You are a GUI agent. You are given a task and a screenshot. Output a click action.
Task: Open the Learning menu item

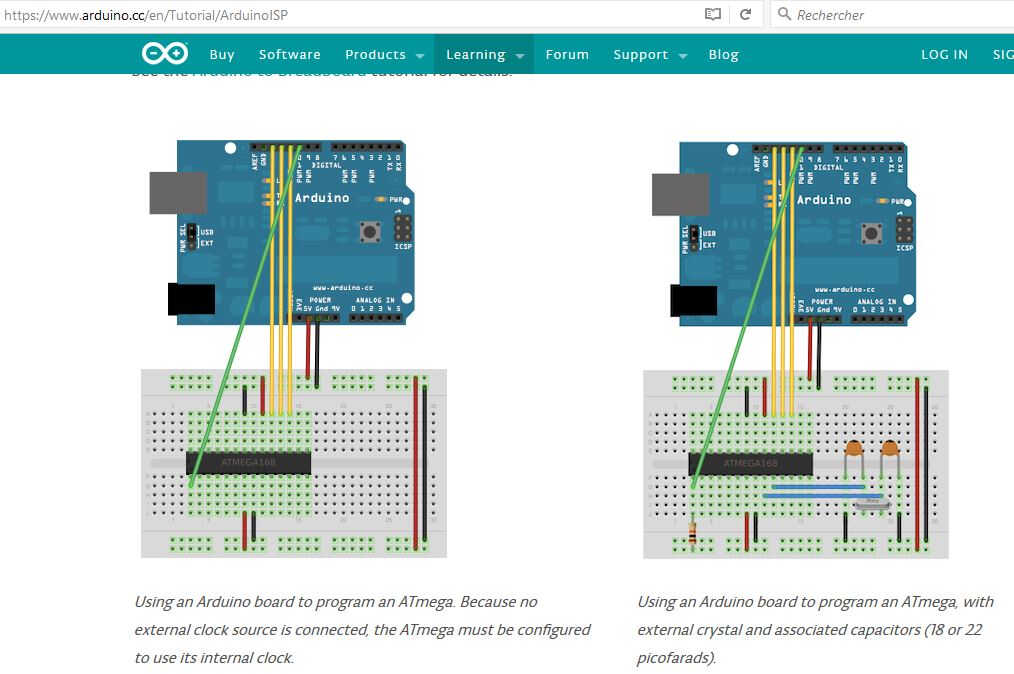(x=475, y=54)
